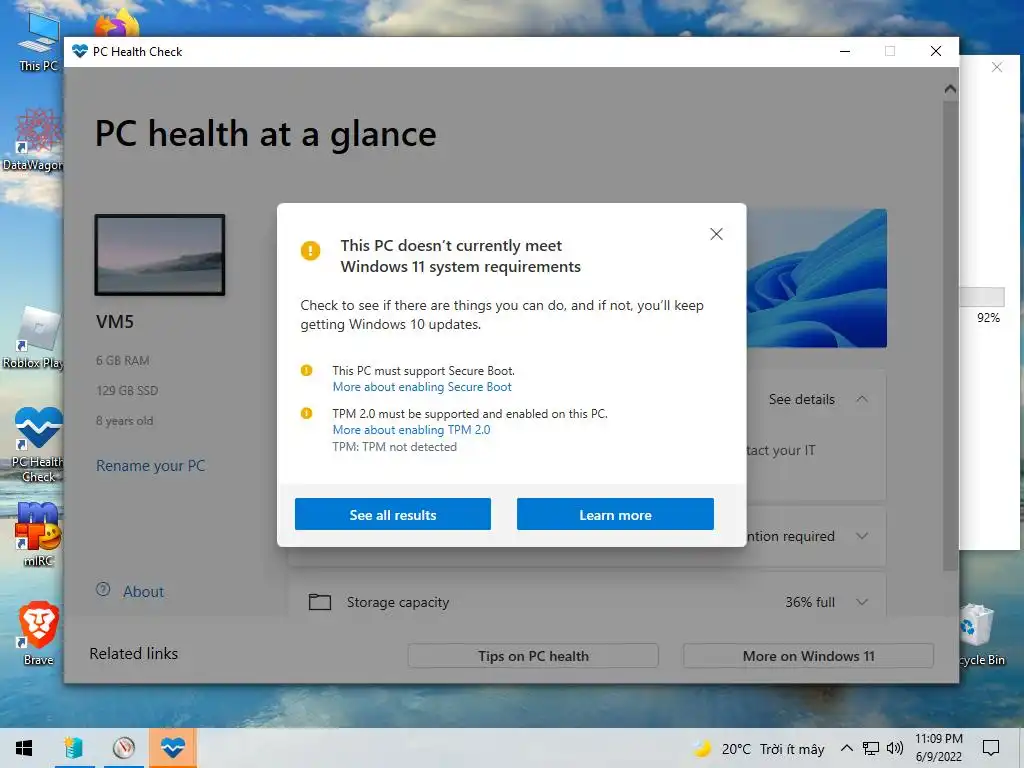Click the Storage capacity folder icon

click(319, 601)
